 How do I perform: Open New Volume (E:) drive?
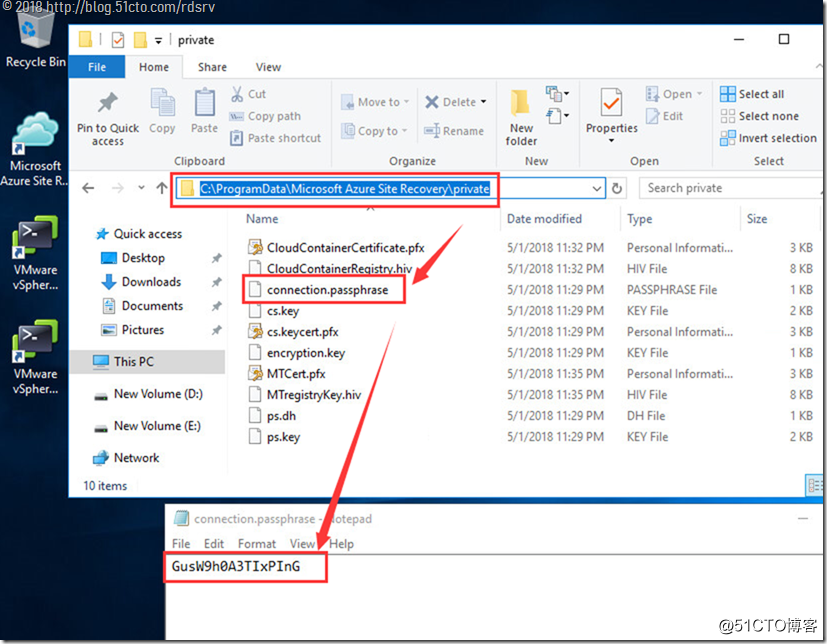(147, 426)
